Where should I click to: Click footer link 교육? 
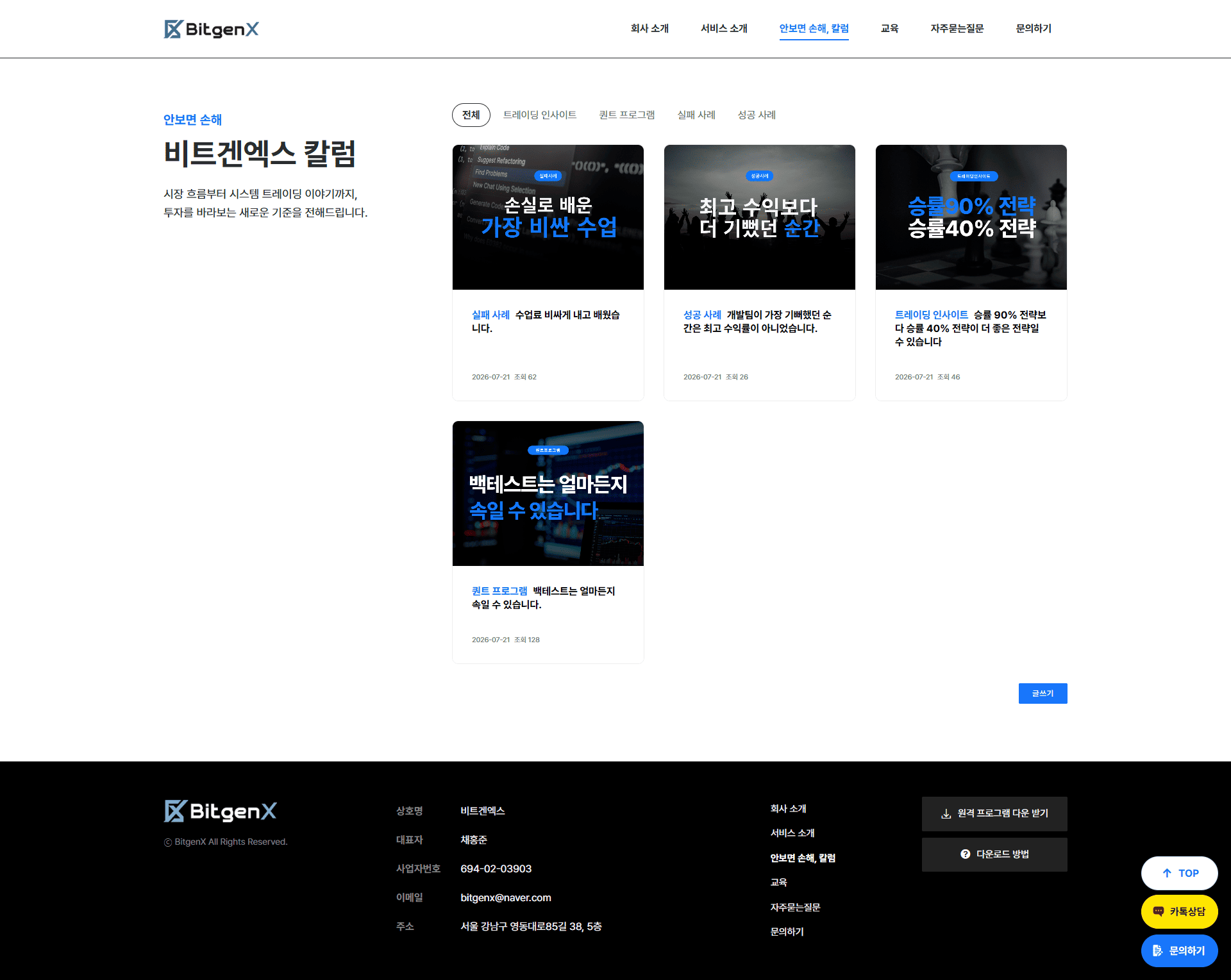778,882
